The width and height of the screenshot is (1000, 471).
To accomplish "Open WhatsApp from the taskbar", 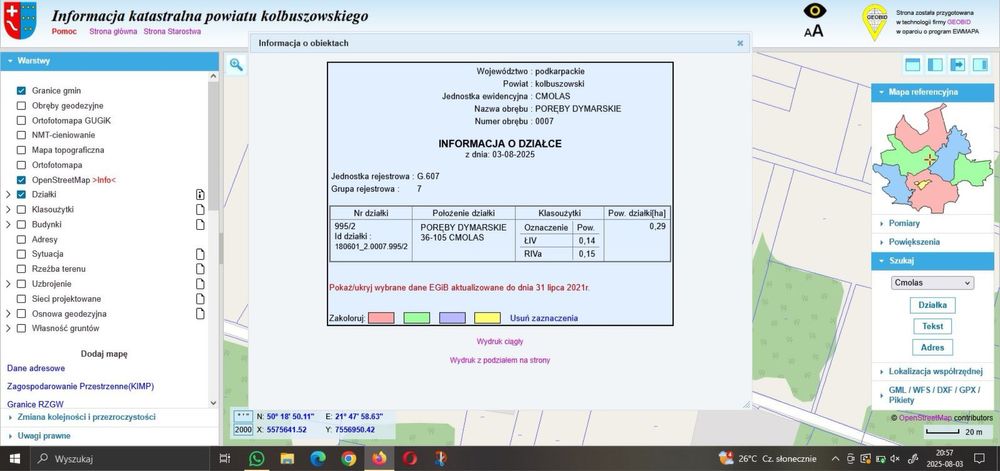I will (x=256, y=458).
